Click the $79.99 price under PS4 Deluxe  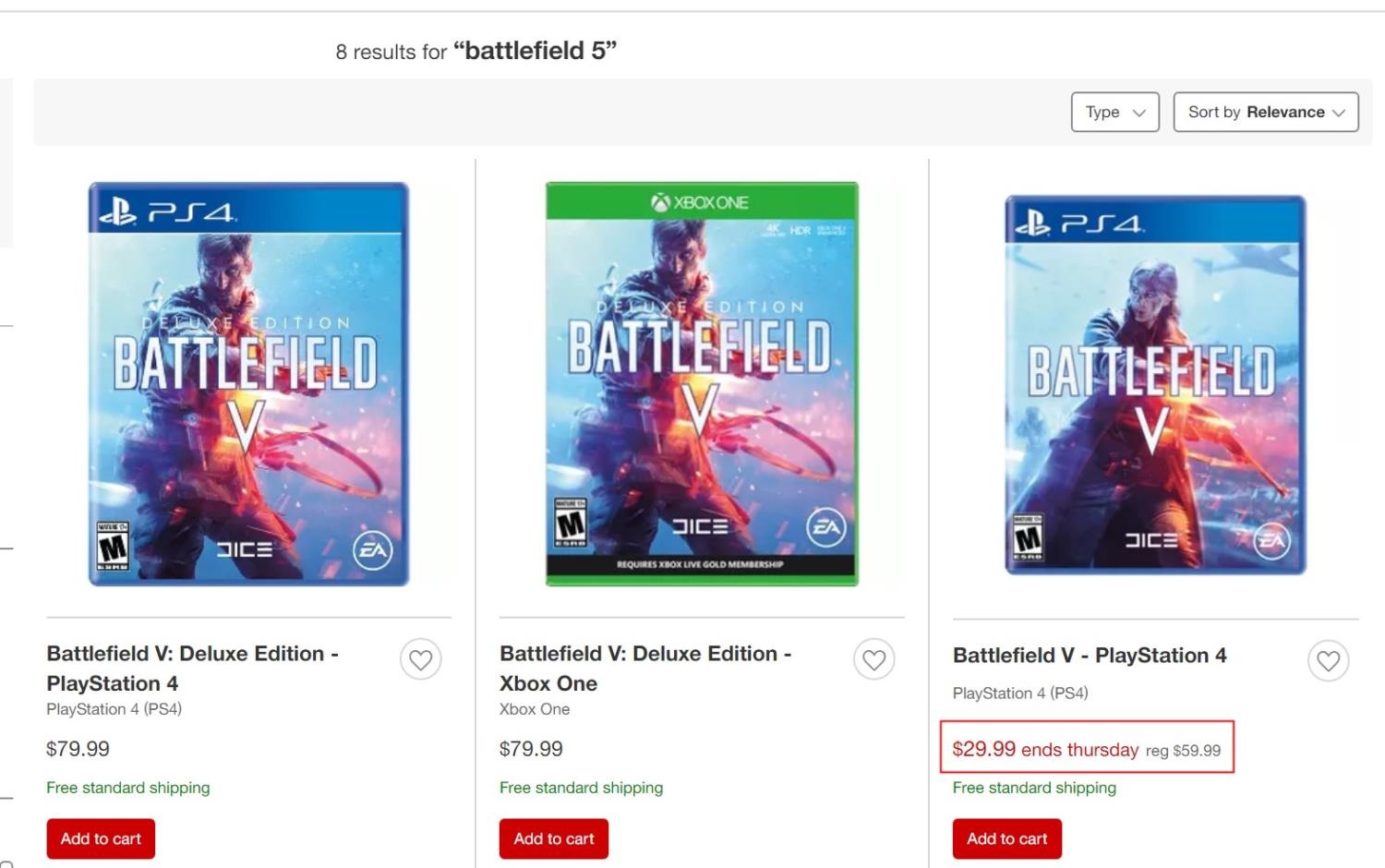pyautogui.click(x=78, y=749)
